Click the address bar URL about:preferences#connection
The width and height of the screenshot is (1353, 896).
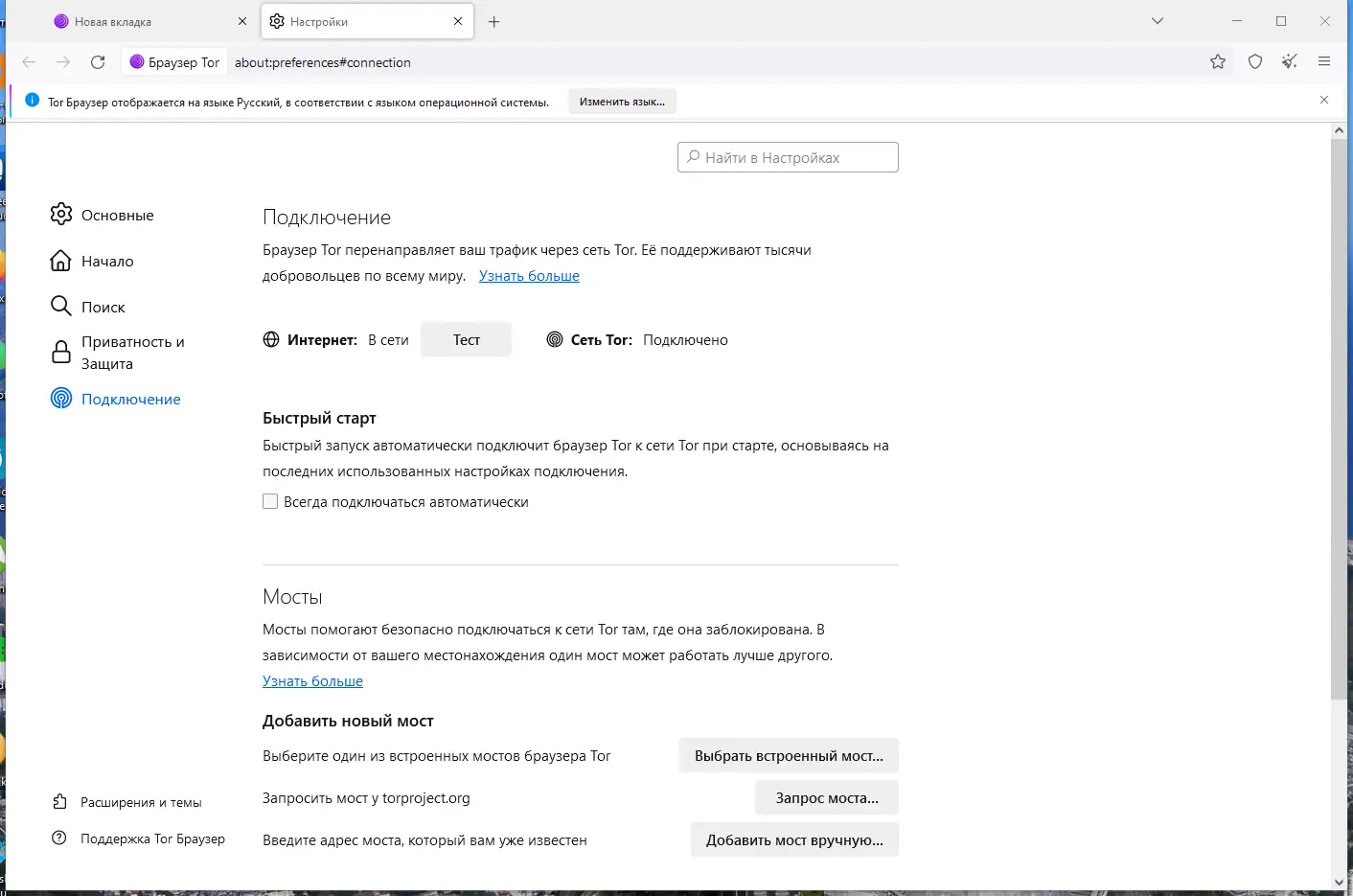[323, 62]
